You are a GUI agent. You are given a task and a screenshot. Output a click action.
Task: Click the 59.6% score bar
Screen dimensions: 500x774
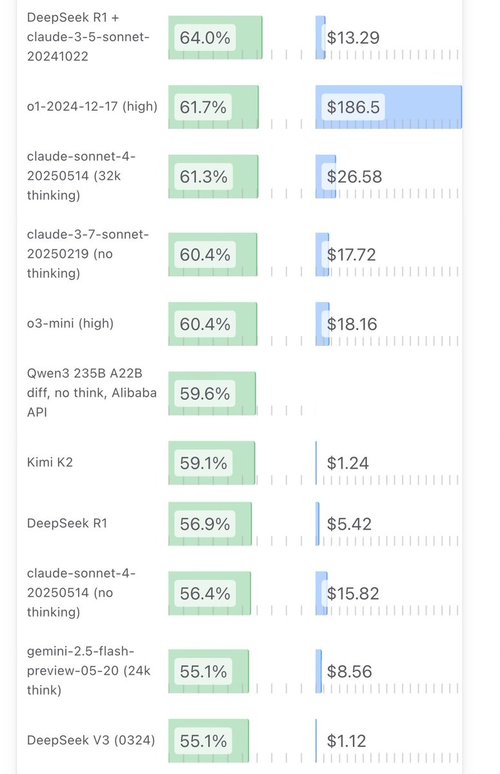click(x=212, y=393)
